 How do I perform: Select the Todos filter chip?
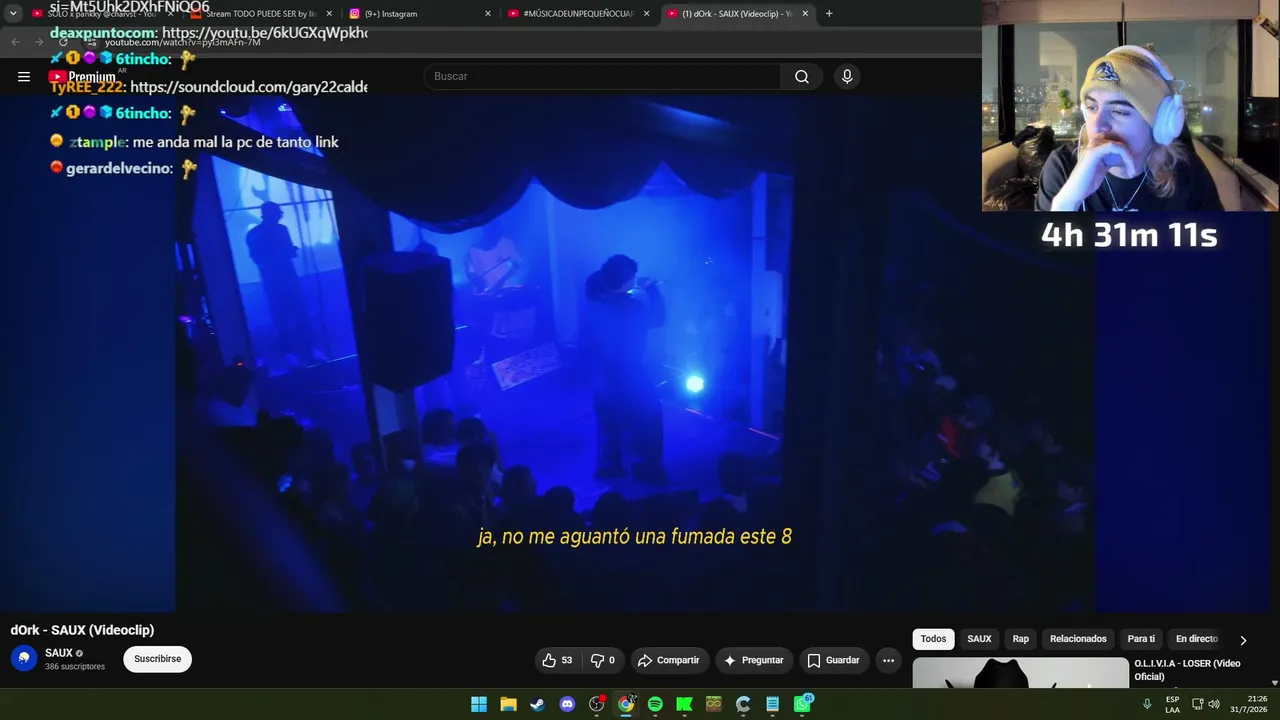(x=933, y=639)
